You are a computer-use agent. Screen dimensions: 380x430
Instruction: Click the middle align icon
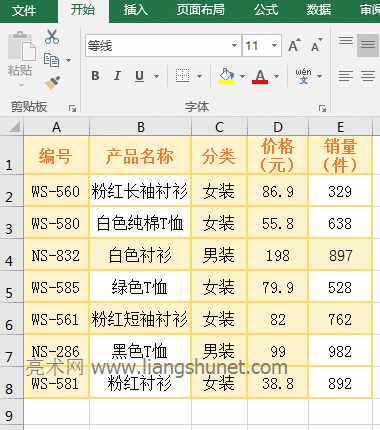[368, 45]
